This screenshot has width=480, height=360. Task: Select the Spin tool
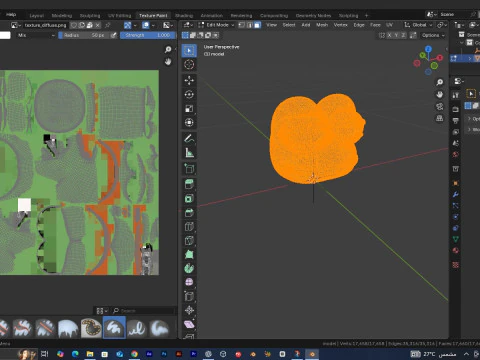click(189, 268)
